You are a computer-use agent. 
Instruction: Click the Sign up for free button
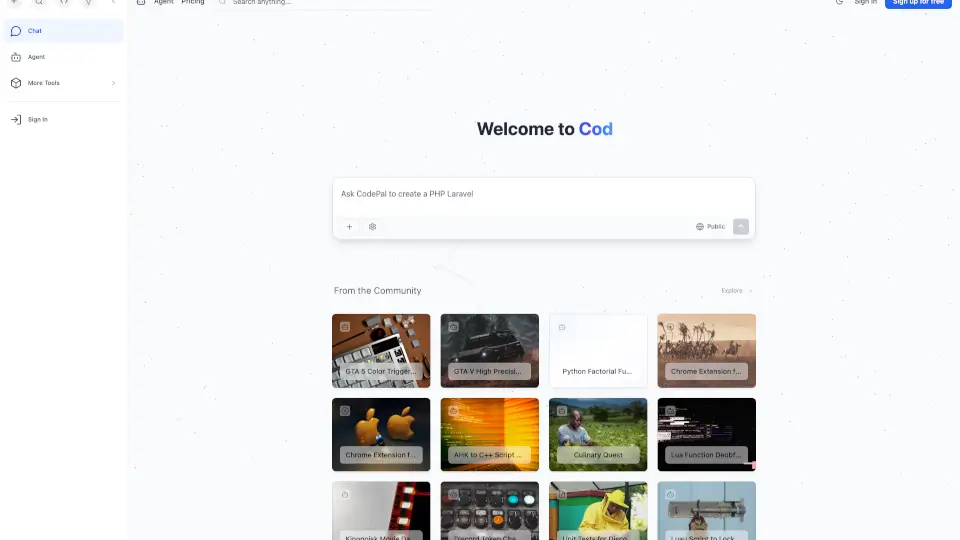918,3
